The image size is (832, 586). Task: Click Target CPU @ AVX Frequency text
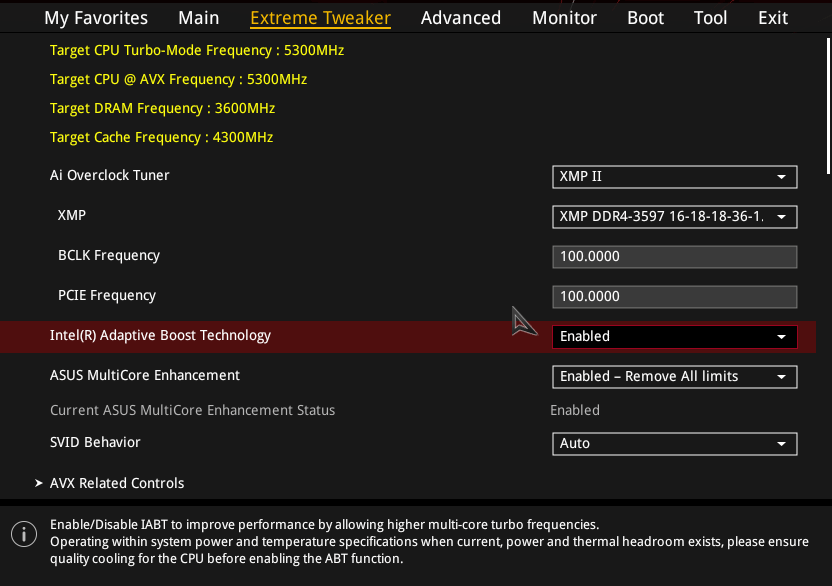tap(178, 80)
